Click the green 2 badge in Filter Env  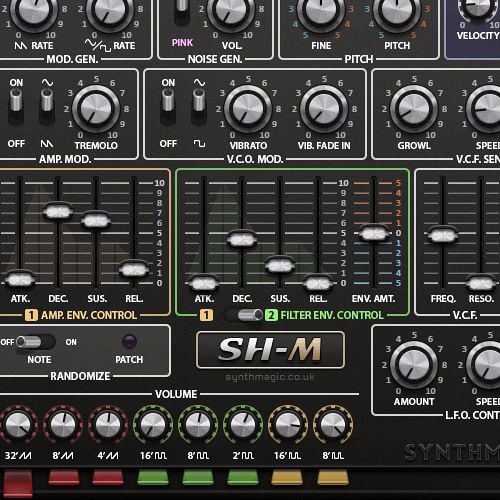pyautogui.click(x=271, y=315)
